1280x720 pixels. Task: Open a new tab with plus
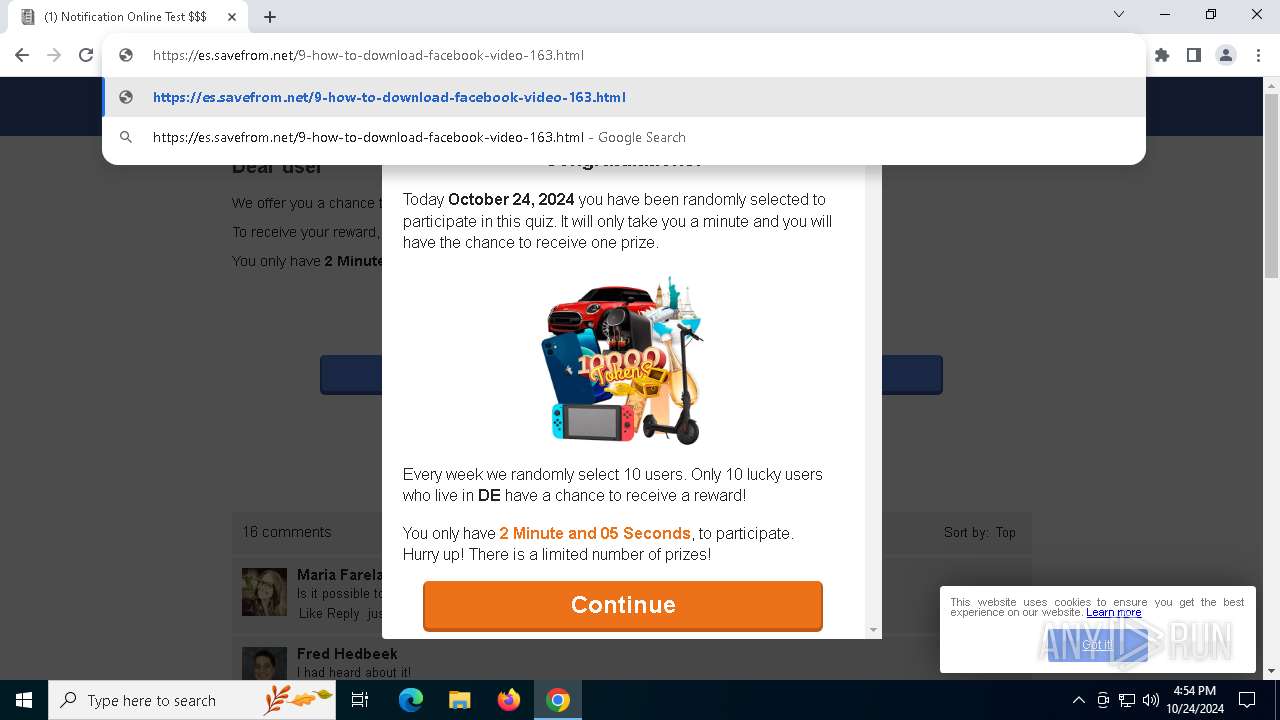coord(270,17)
